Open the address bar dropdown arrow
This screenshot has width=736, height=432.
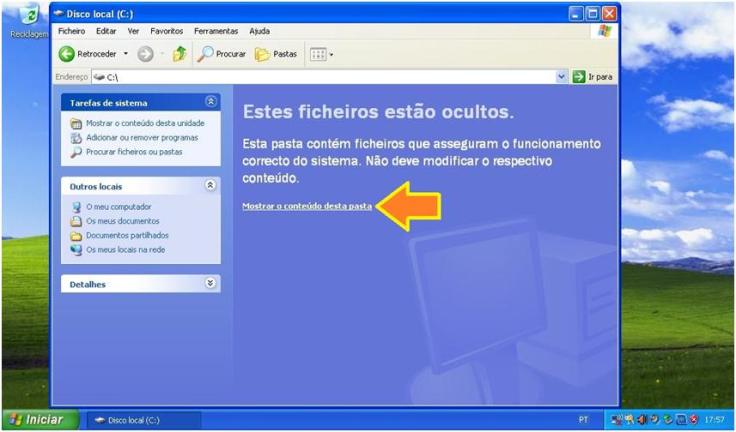tap(561, 77)
